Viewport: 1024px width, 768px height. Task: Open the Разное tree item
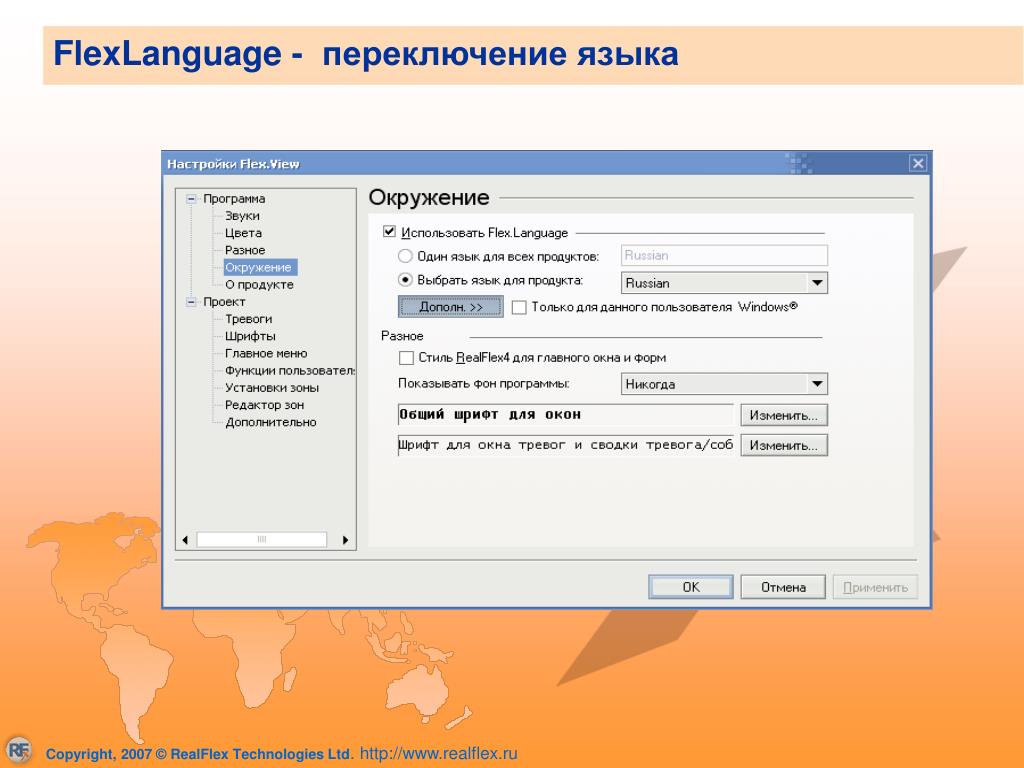point(245,250)
